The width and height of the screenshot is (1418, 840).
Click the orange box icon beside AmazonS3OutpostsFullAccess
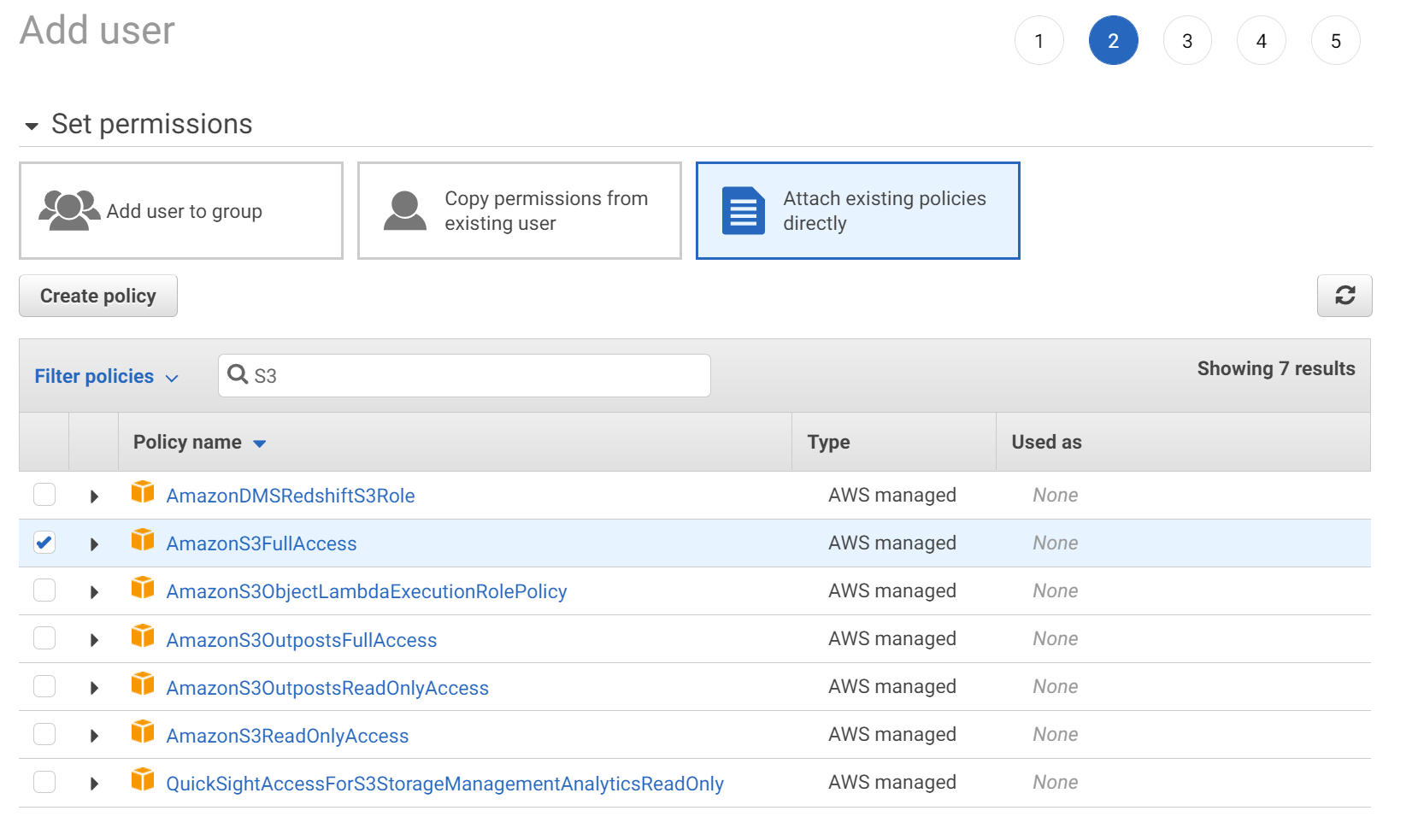(143, 636)
